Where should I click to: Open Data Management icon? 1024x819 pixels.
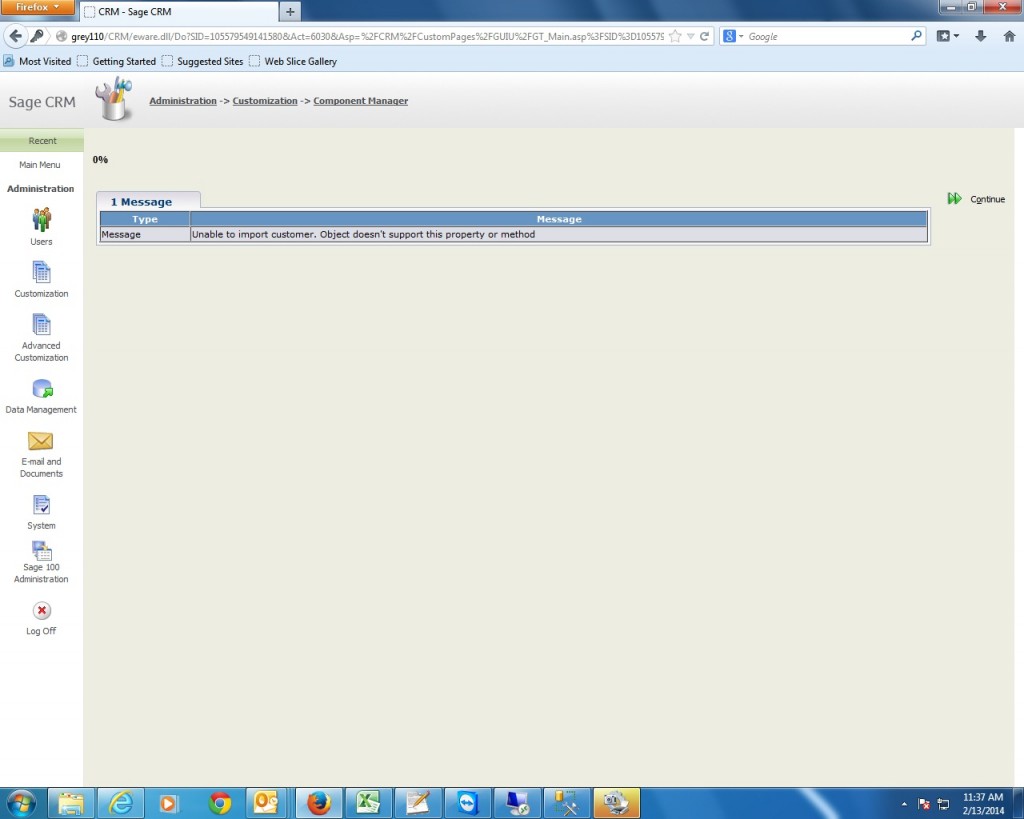[42, 389]
